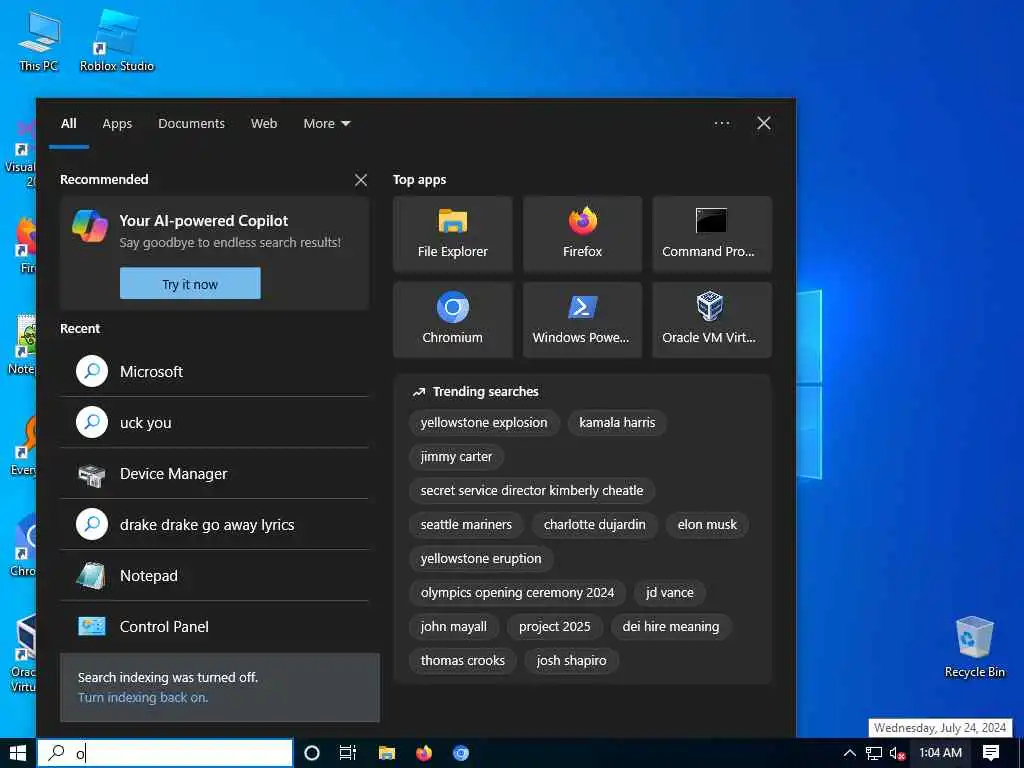The image size is (1024, 768).
Task: Launch Firefox from Top apps
Action: (x=583, y=234)
